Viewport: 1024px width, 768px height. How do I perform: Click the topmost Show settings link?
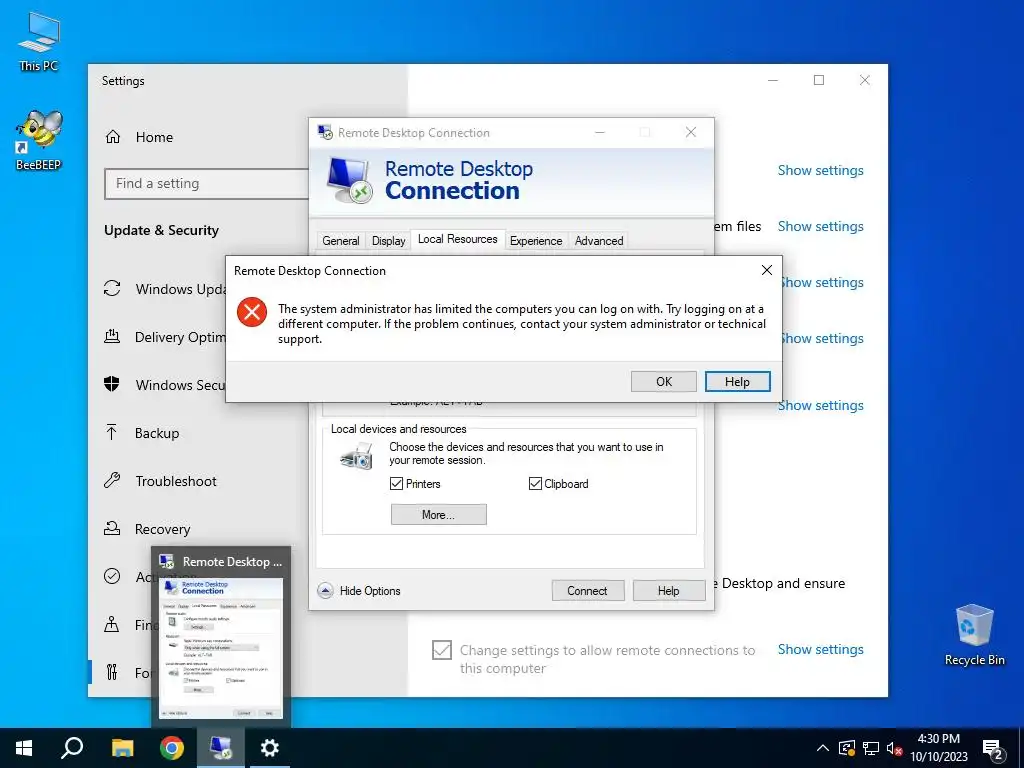[x=820, y=170]
